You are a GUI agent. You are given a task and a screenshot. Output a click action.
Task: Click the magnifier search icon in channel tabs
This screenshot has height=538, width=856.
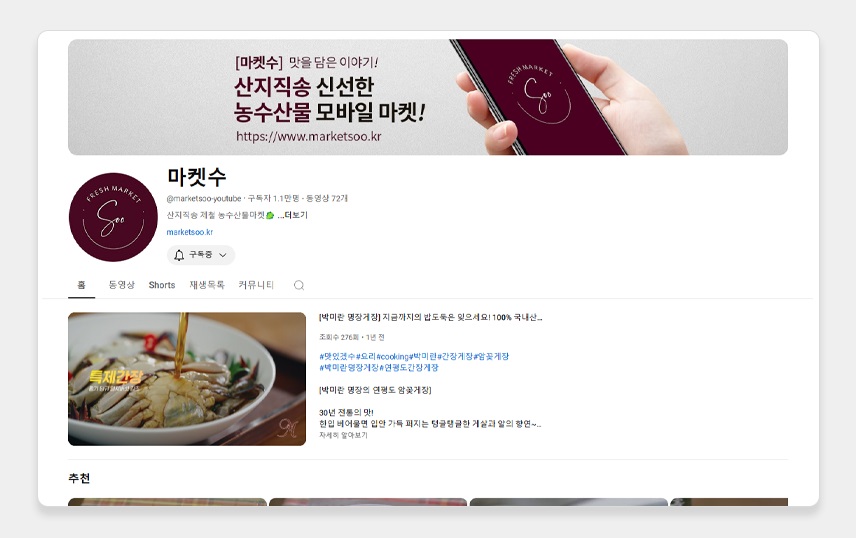(x=299, y=285)
